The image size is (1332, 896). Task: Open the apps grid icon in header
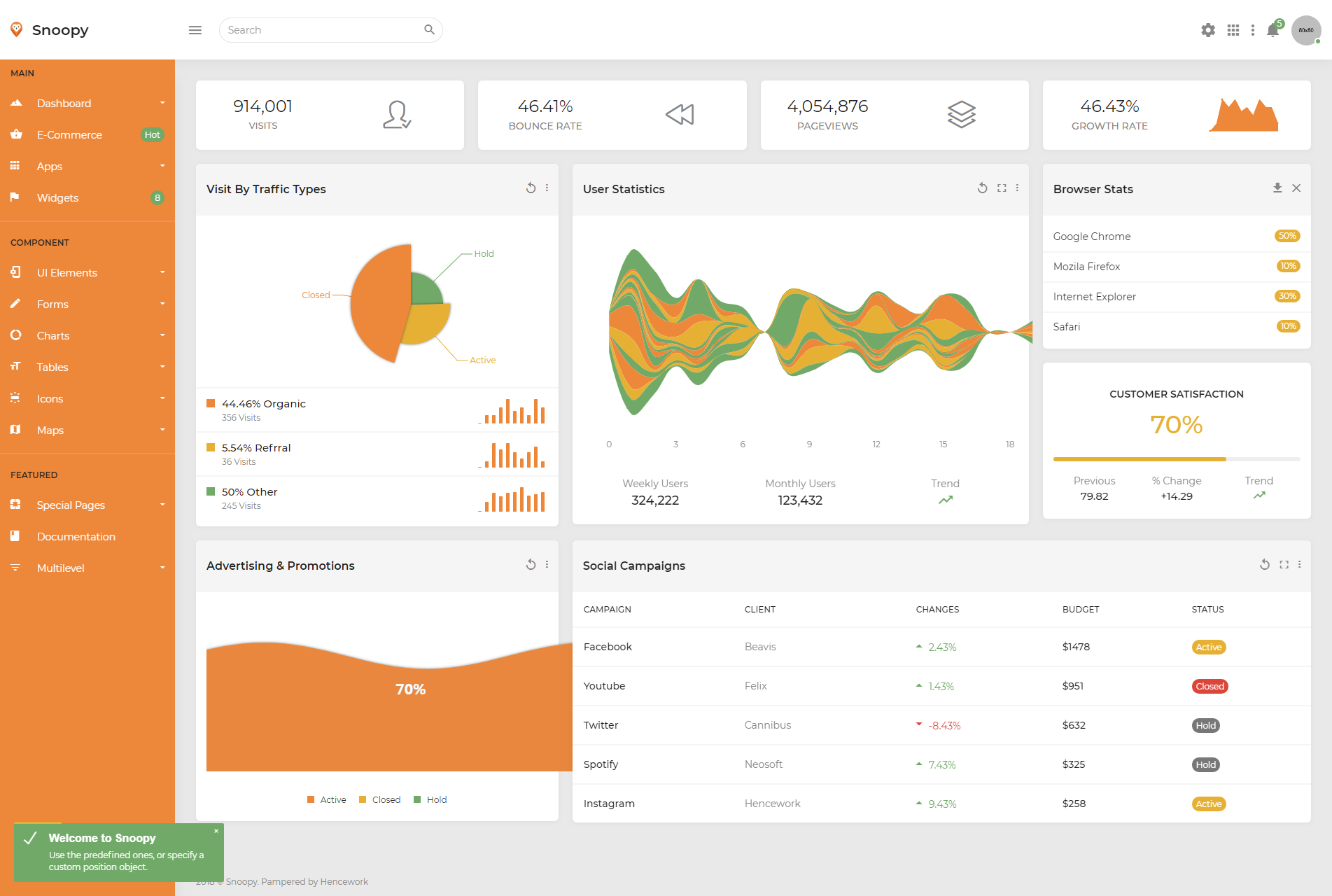[1233, 30]
